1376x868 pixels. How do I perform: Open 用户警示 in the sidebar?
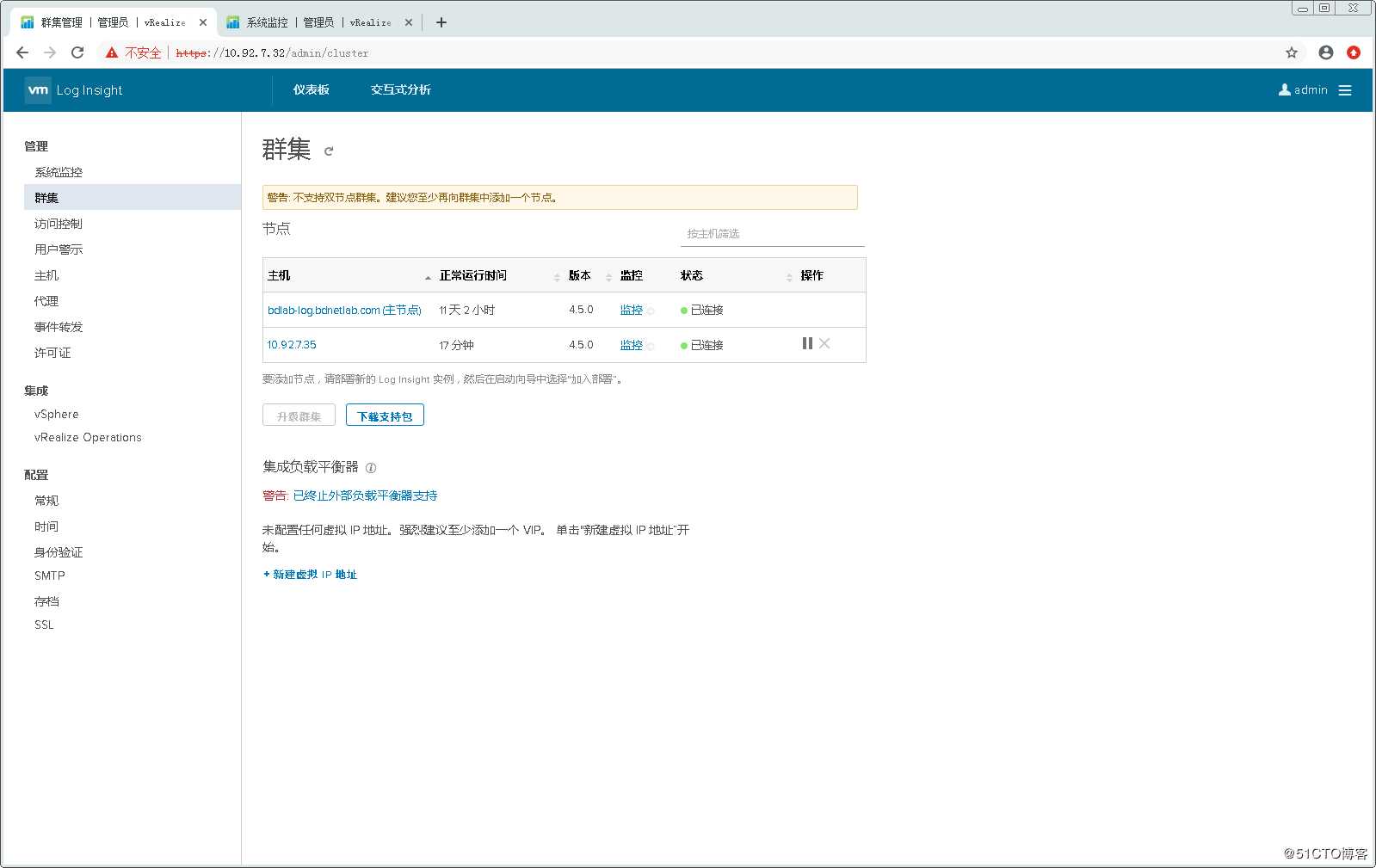(x=59, y=249)
